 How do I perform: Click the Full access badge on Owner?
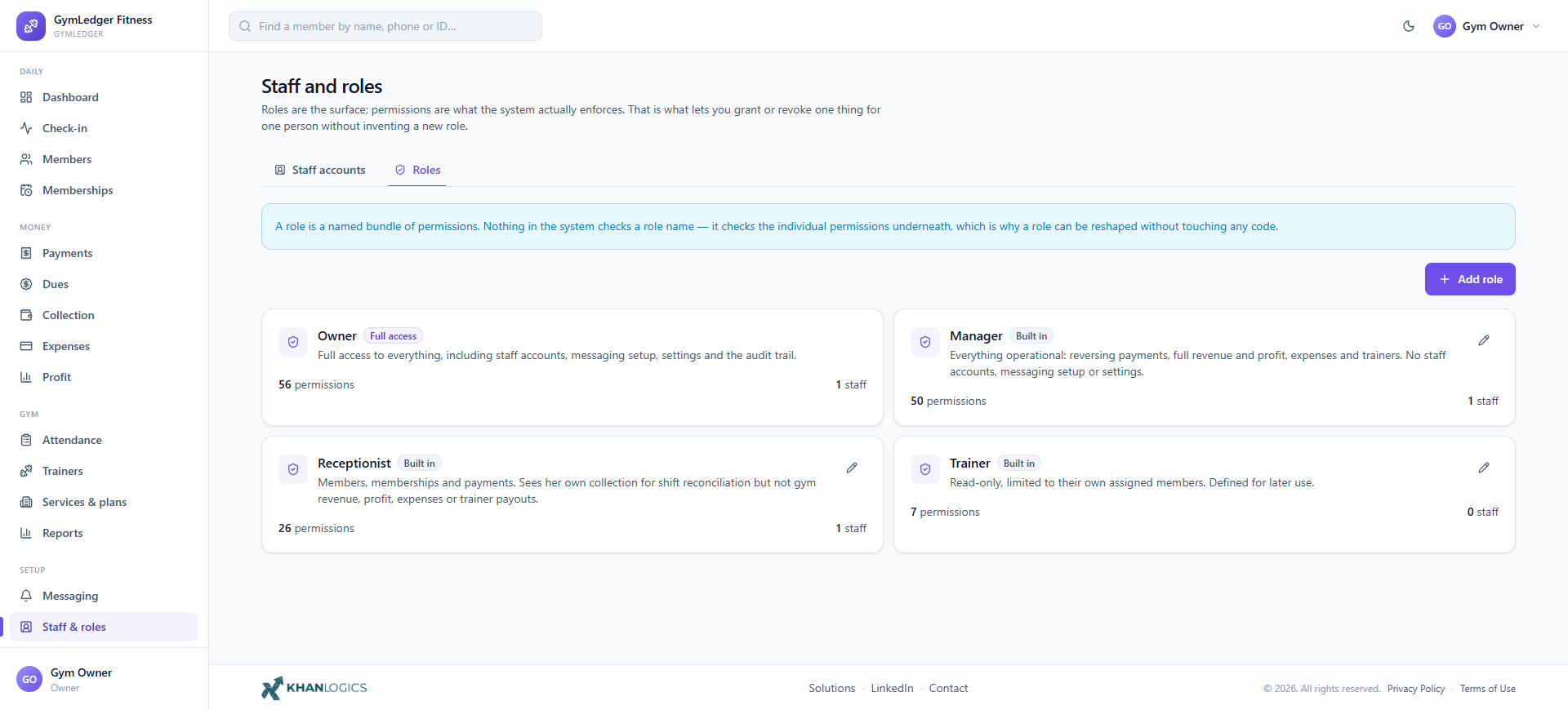click(393, 336)
